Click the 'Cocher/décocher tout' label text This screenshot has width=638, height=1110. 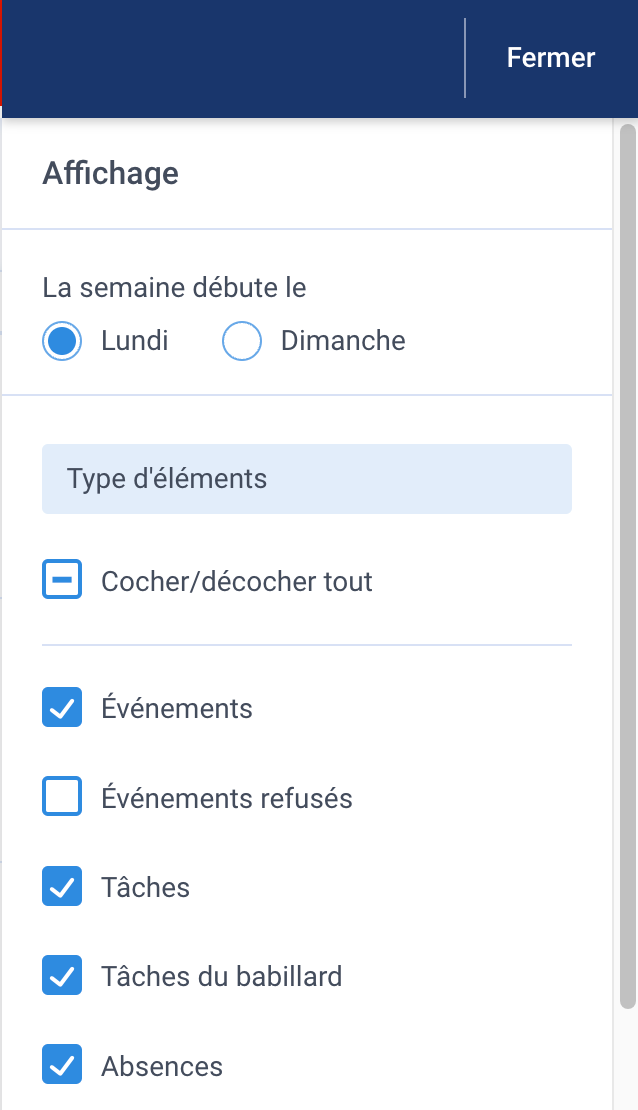[x=237, y=581]
